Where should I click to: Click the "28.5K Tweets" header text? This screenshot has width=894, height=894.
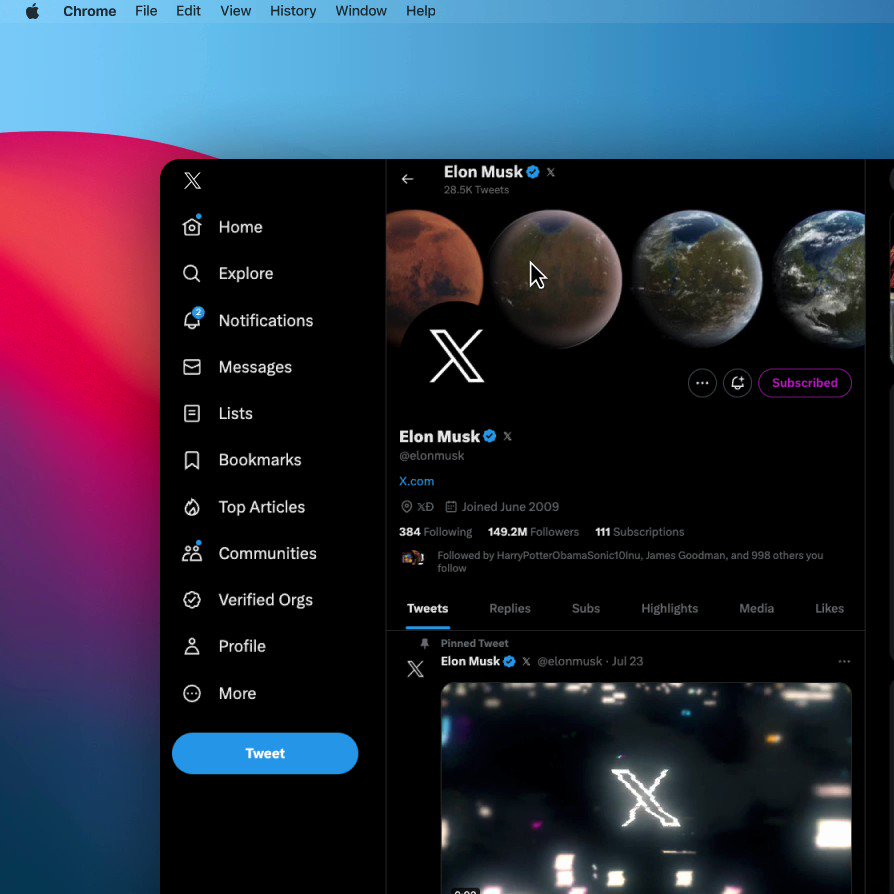(476, 190)
